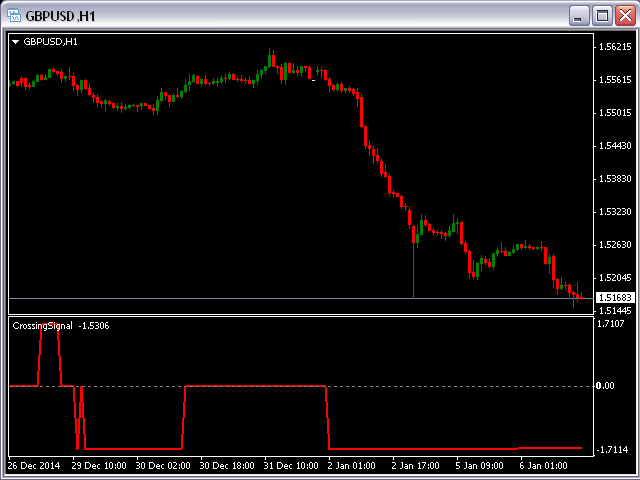Expand the GBPUSD,H1 chart dropdown triangle
This screenshot has height=480, width=640.
click(16, 42)
